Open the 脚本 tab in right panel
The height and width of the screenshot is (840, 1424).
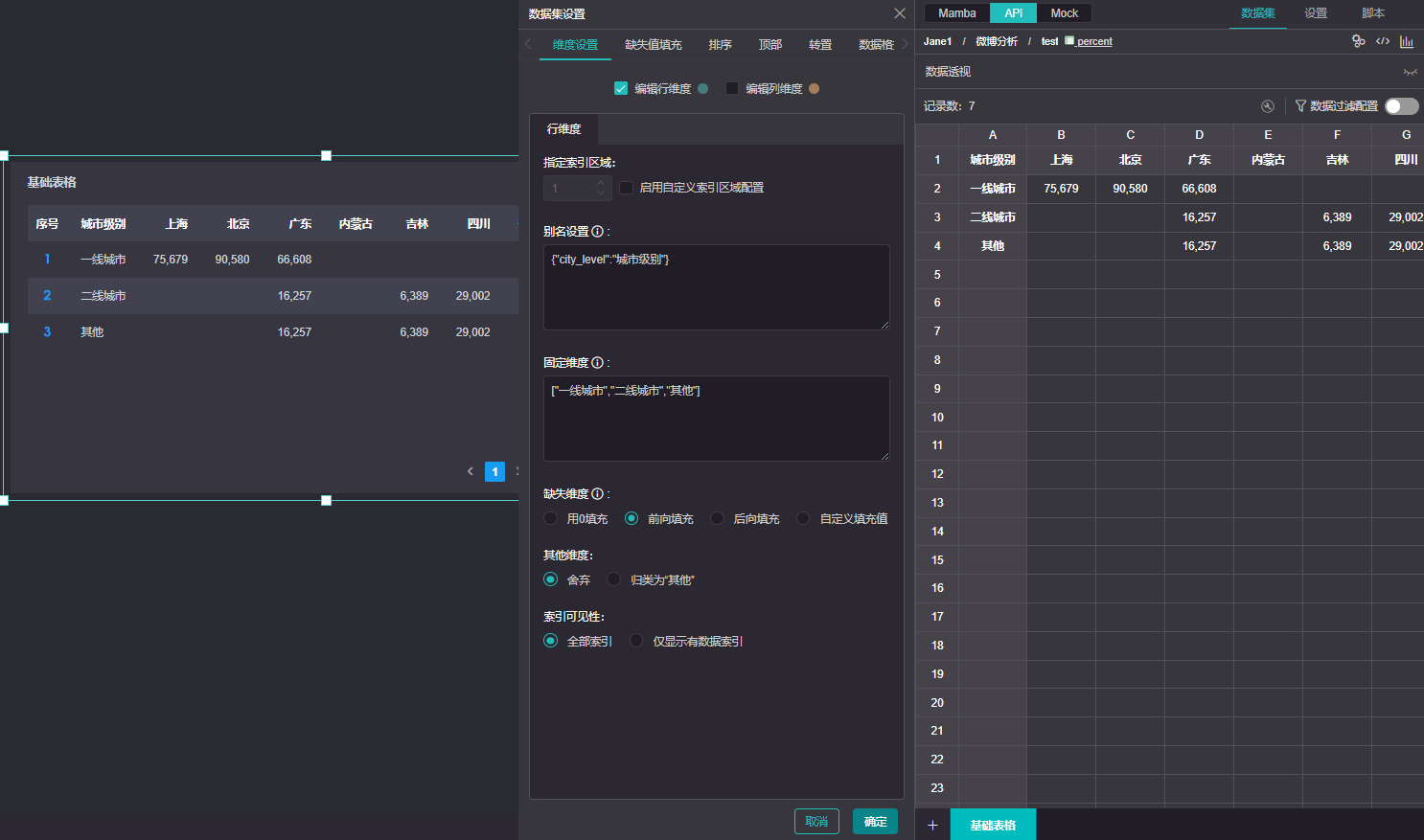tap(1373, 13)
